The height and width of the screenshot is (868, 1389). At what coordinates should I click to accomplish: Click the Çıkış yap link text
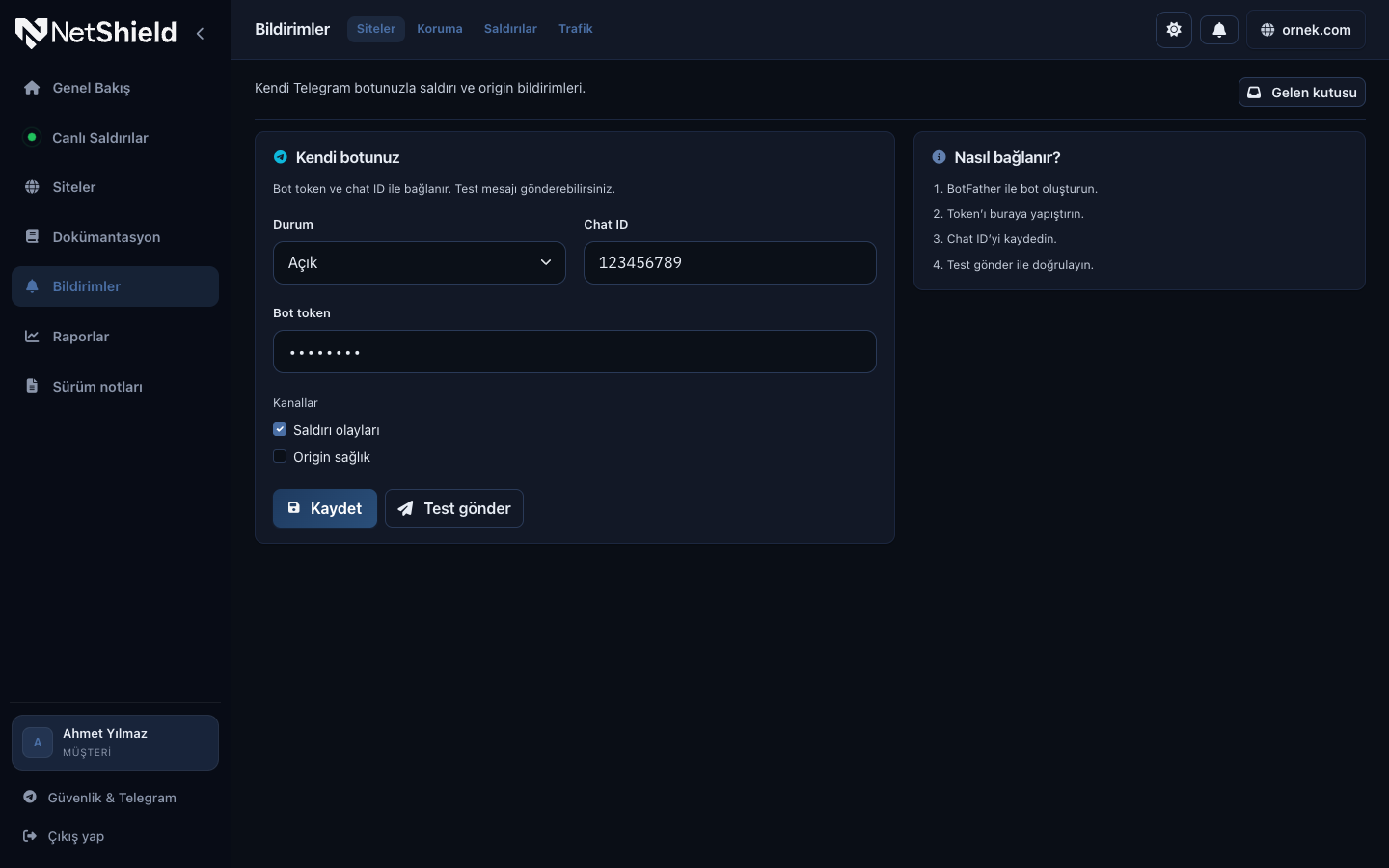(x=76, y=836)
